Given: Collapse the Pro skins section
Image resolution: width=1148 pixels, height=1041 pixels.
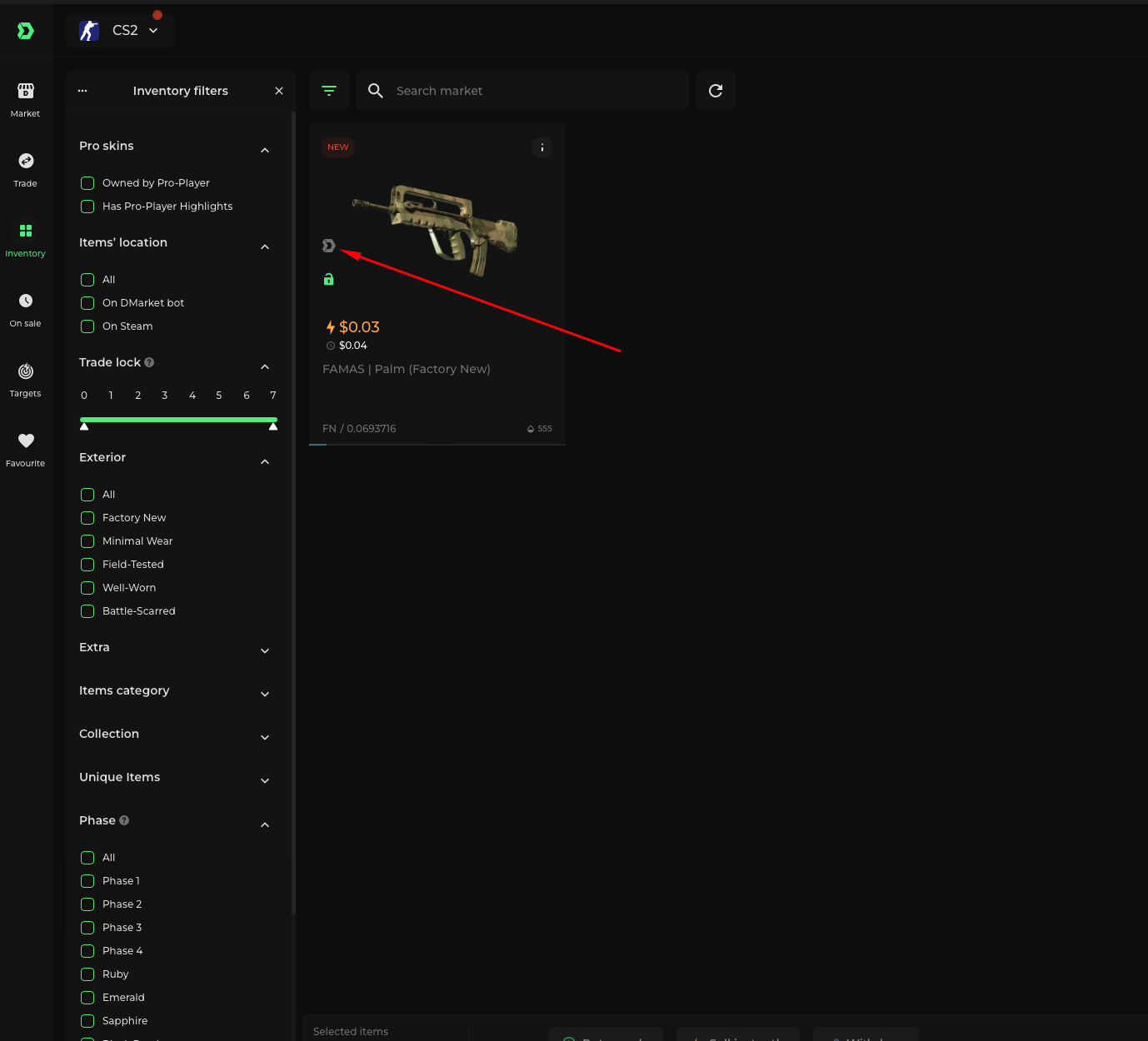Looking at the screenshot, I should tap(265, 151).
